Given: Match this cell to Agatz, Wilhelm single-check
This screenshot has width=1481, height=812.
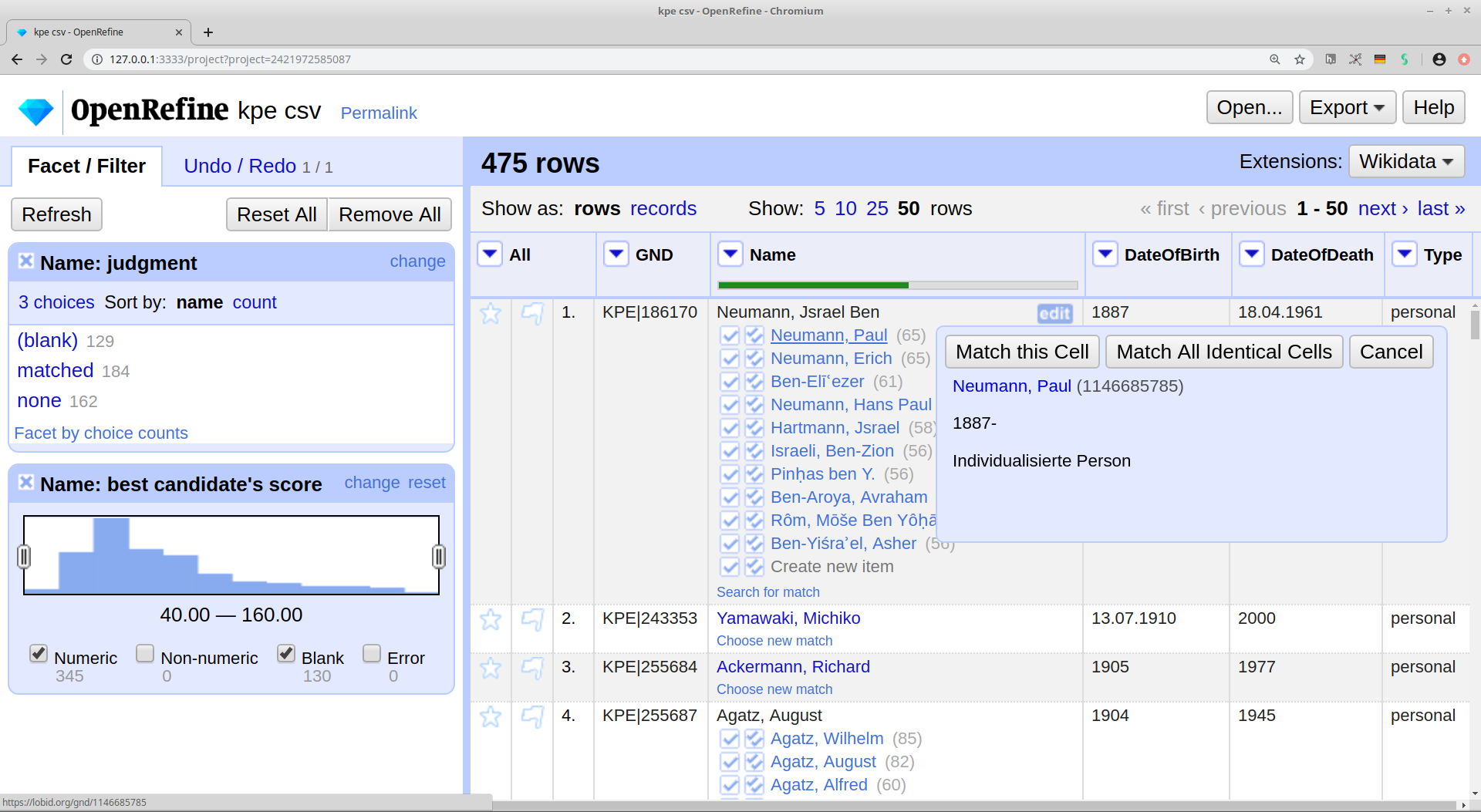Looking at the screenshot, I should click(x=730, y=739).
